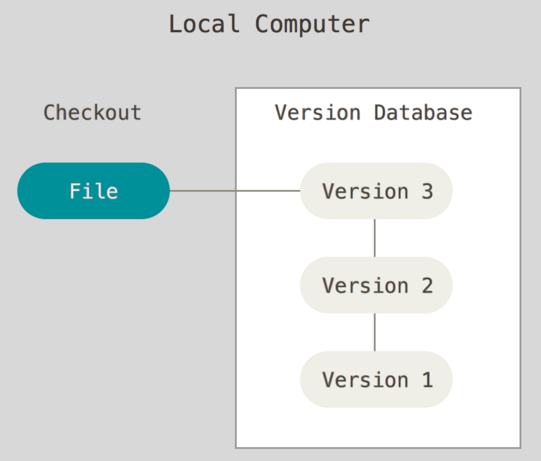This screenshot has width=541, height=461.
Task: Click the Checkout label
Action: pos(92,112)
